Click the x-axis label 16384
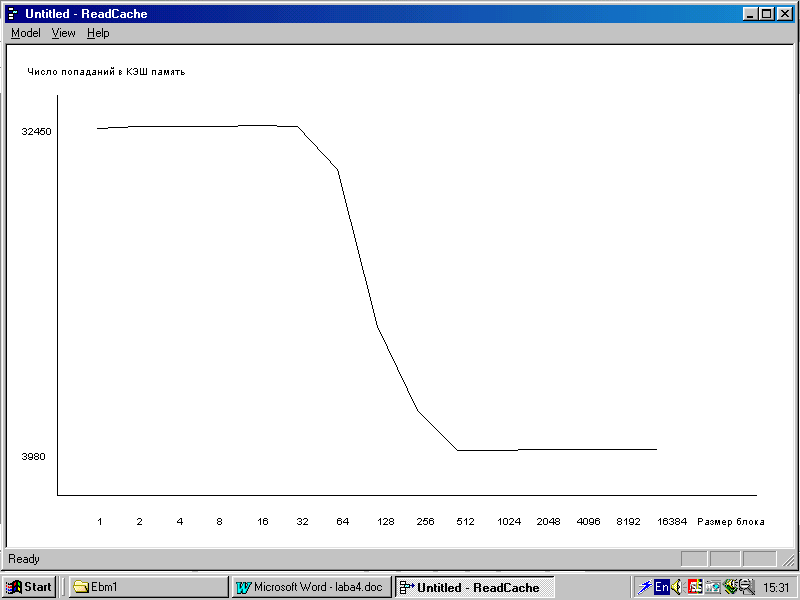 click(x=672, y=521)
